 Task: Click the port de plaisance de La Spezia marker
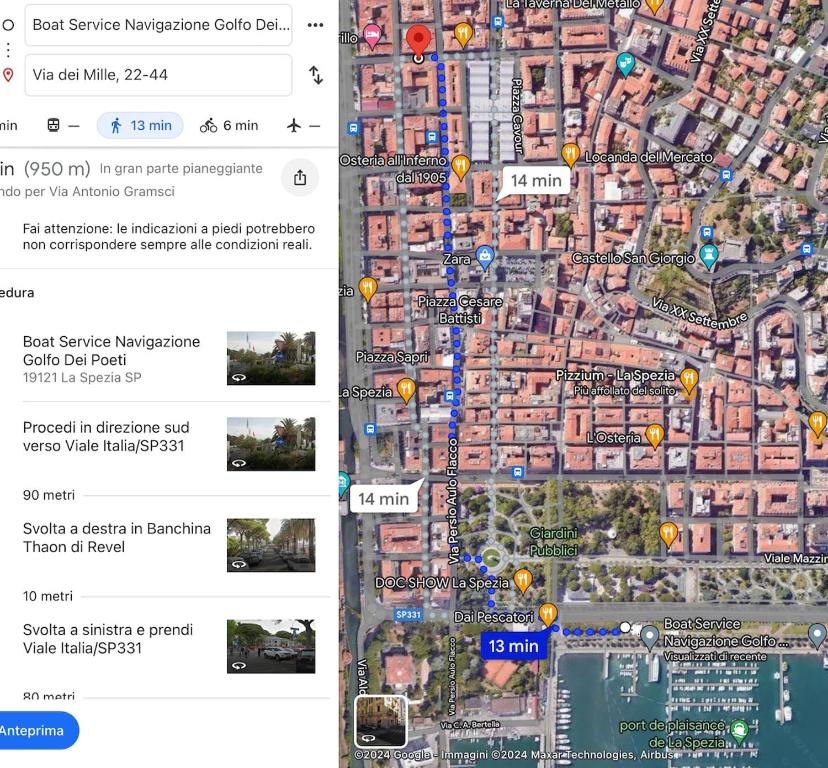tap(740, 732)
